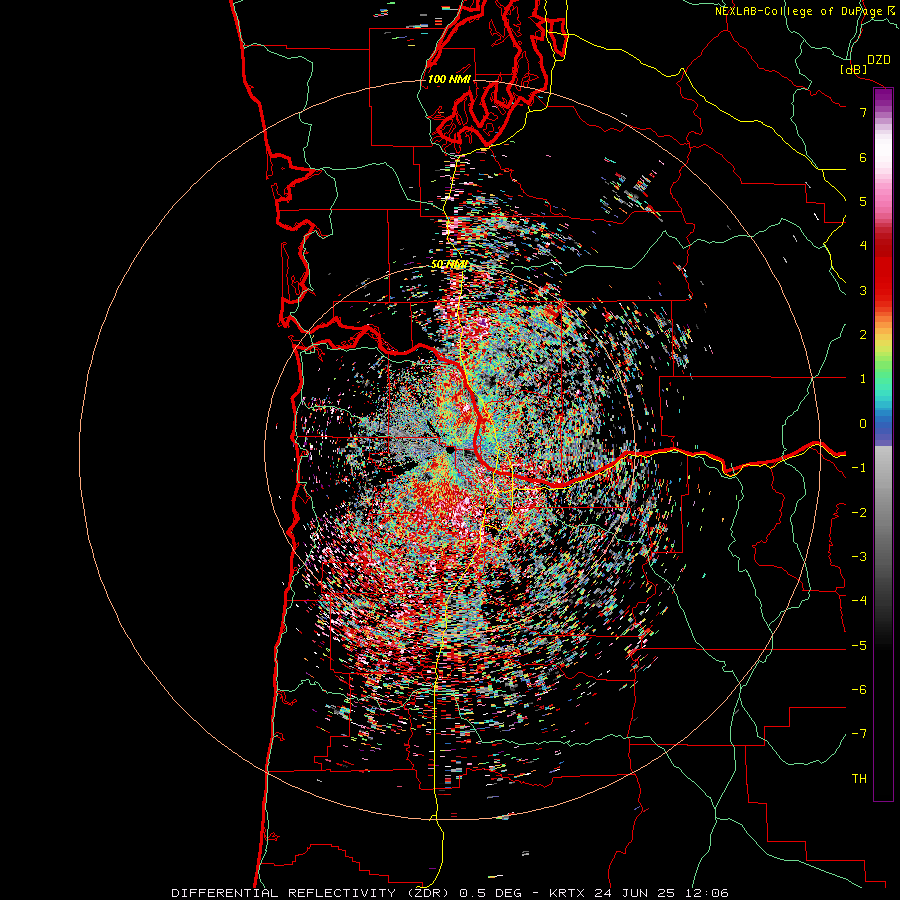The width and height of the screenshot is (900, 900).
Task: Click the 4 value on the color scale
Action: pos(863,246)
